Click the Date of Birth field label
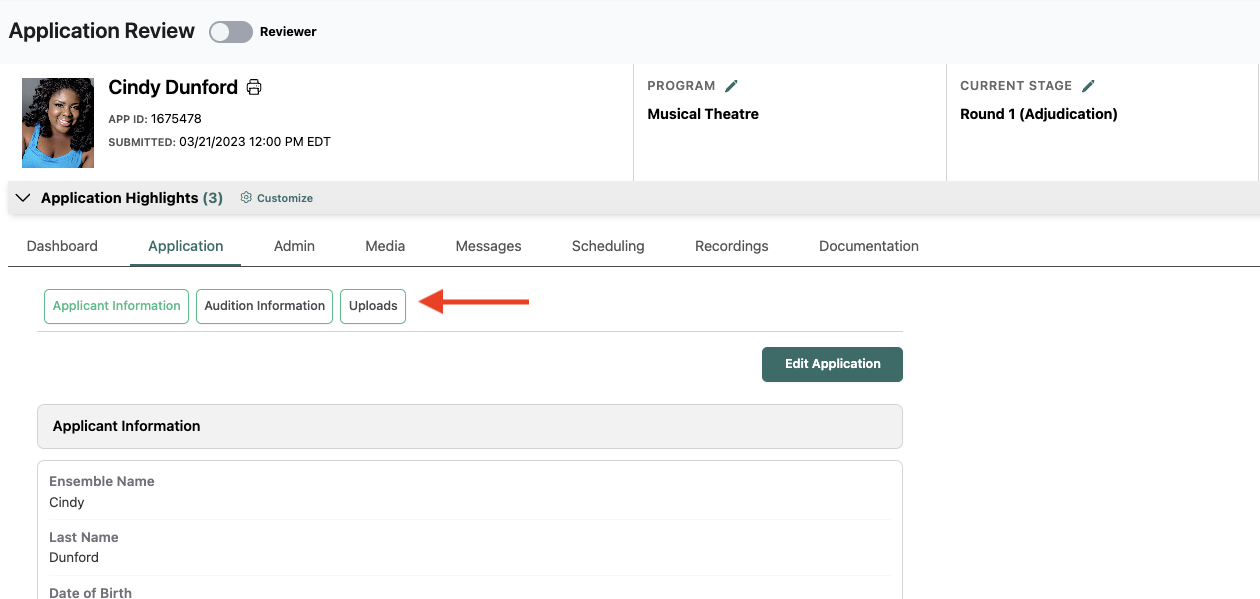 point(90,592)
